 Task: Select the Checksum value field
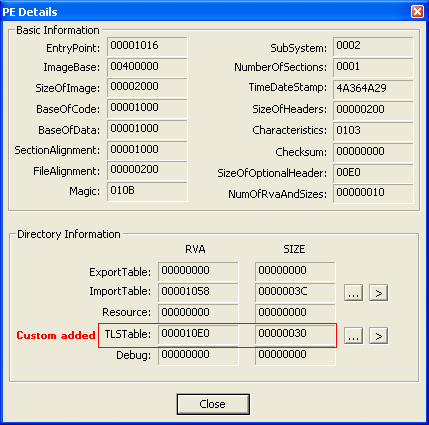373,152
